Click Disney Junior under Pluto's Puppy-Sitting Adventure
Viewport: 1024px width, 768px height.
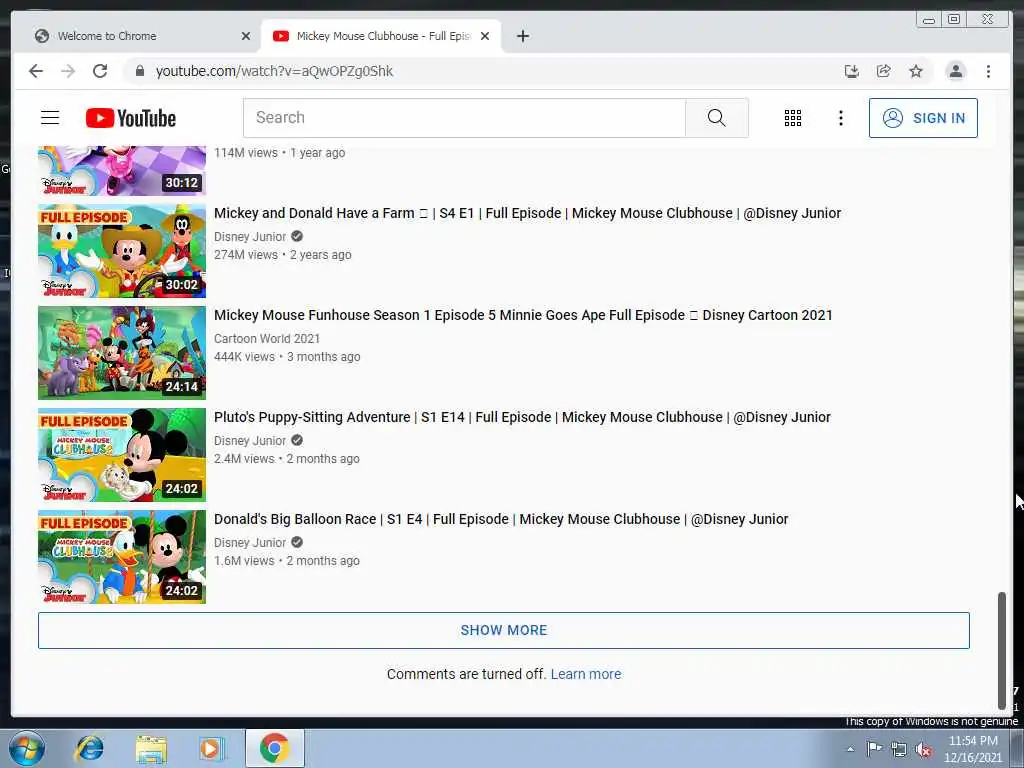pyautogui.click(x=249, y=440)
